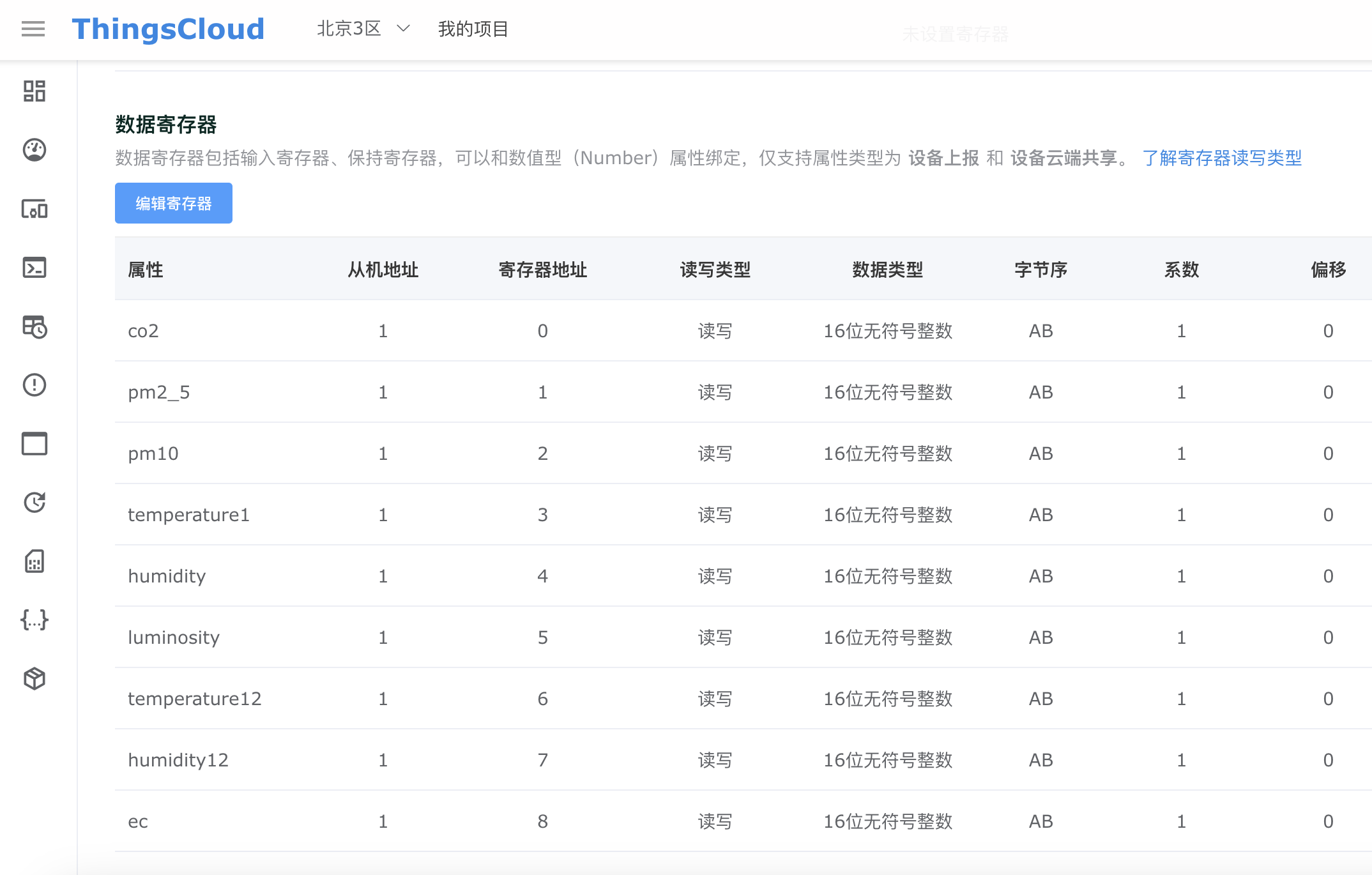Viewport: 1372px width, 875px height.
Task: Click register address 5 in luminosity row
Action: [542, 637]
